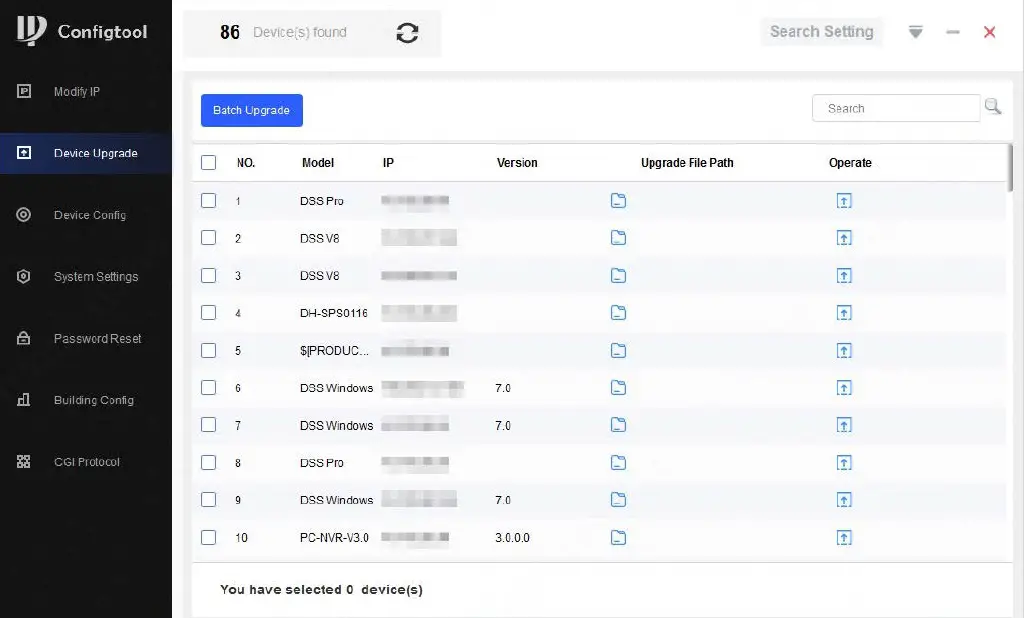The height and width of the screenshot is (618, 1024).
Task: Check the PC-NVR-V3.0 row checkbox
Action: 208,538
